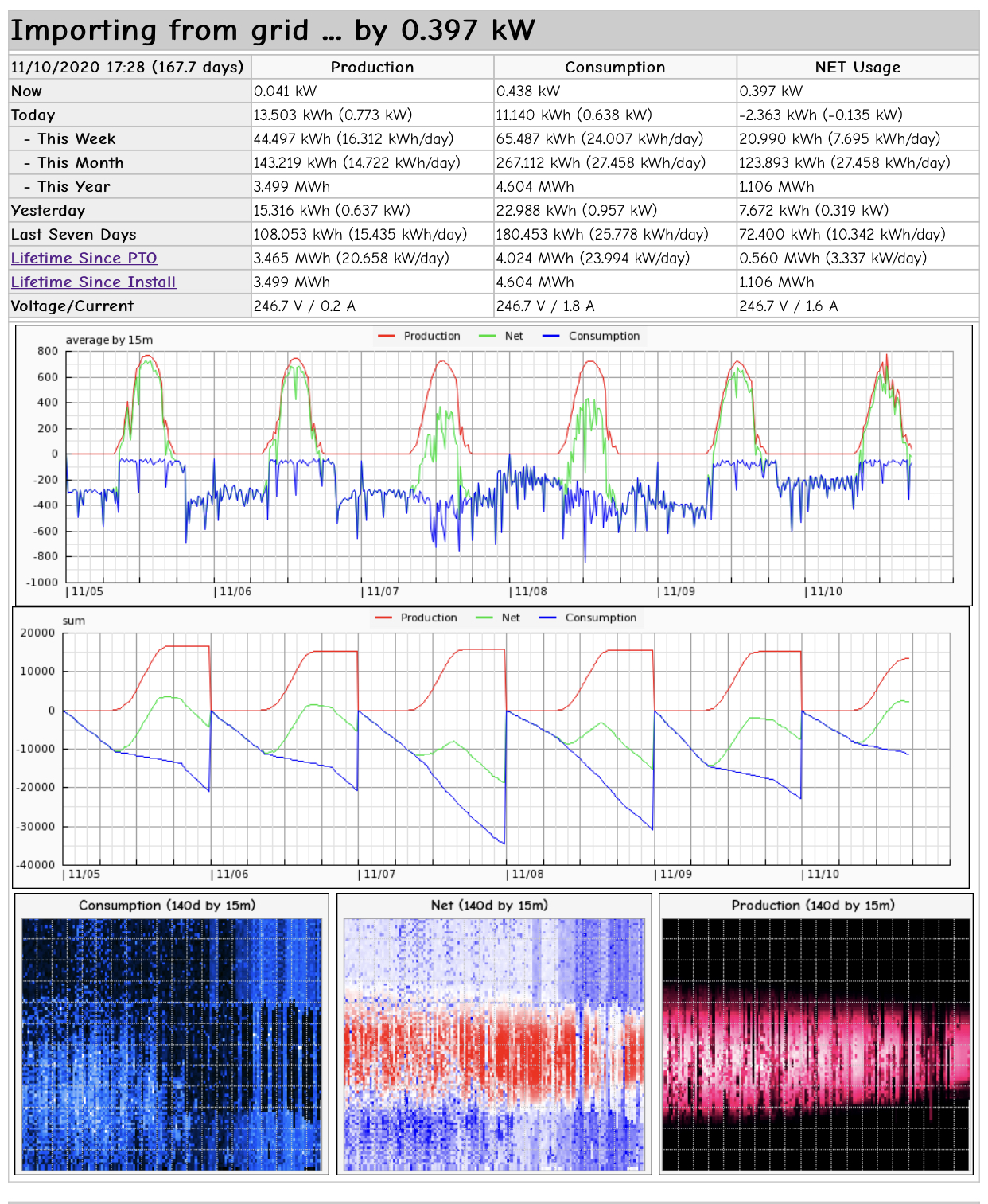Image resolution: width=988 pixels, height=1204 pixels.
Task: Click Lifetime Since Install consumption "4.604 MWh"
Action: point(535,282)
